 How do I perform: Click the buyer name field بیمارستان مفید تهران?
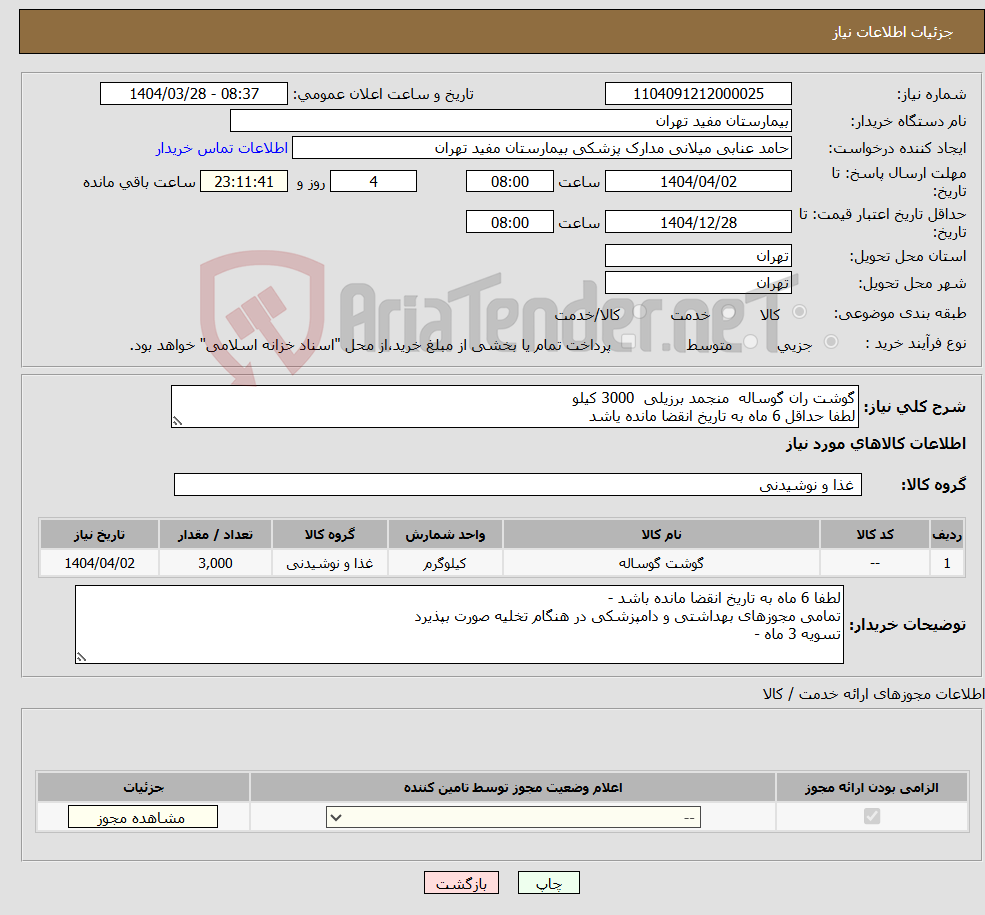pyautogui.click(x=511, y=121)
